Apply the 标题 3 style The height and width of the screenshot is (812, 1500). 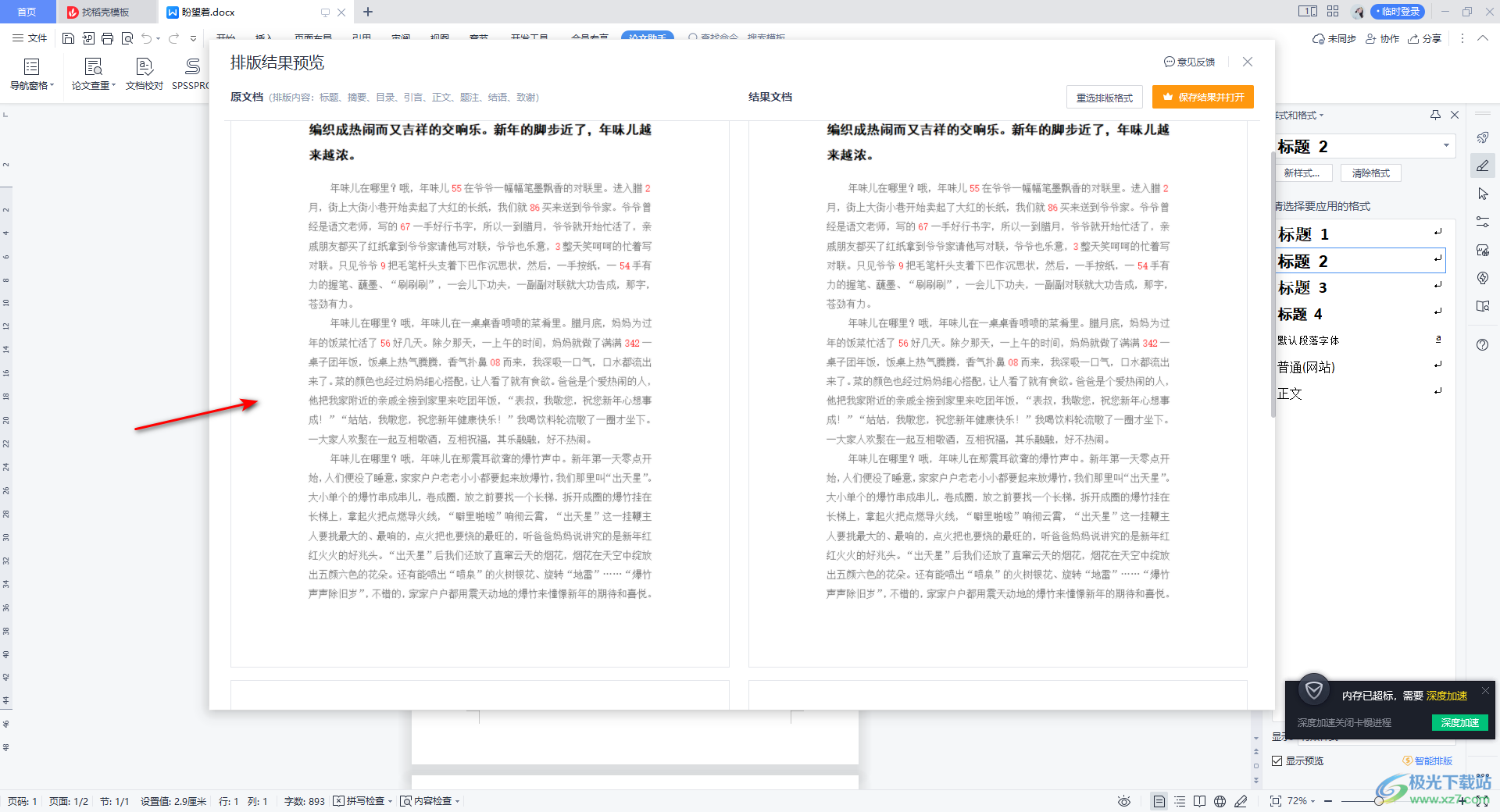point(1360,287)
